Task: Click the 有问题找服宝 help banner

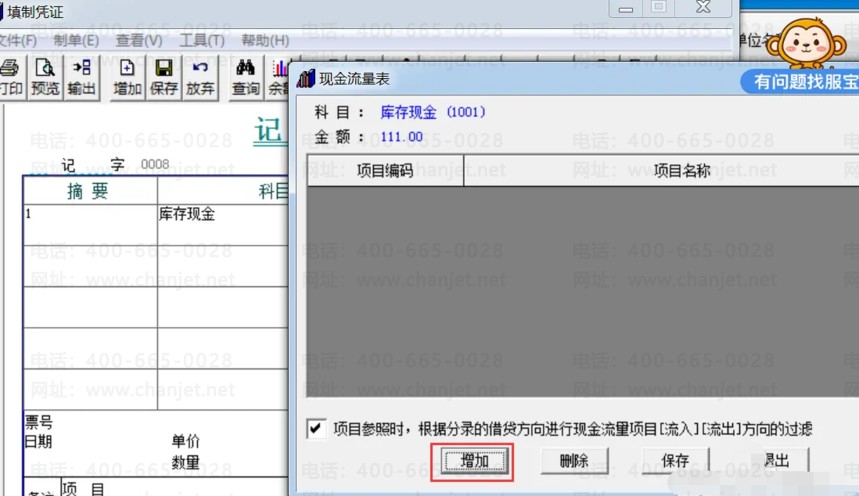Action: pos(798,82)
